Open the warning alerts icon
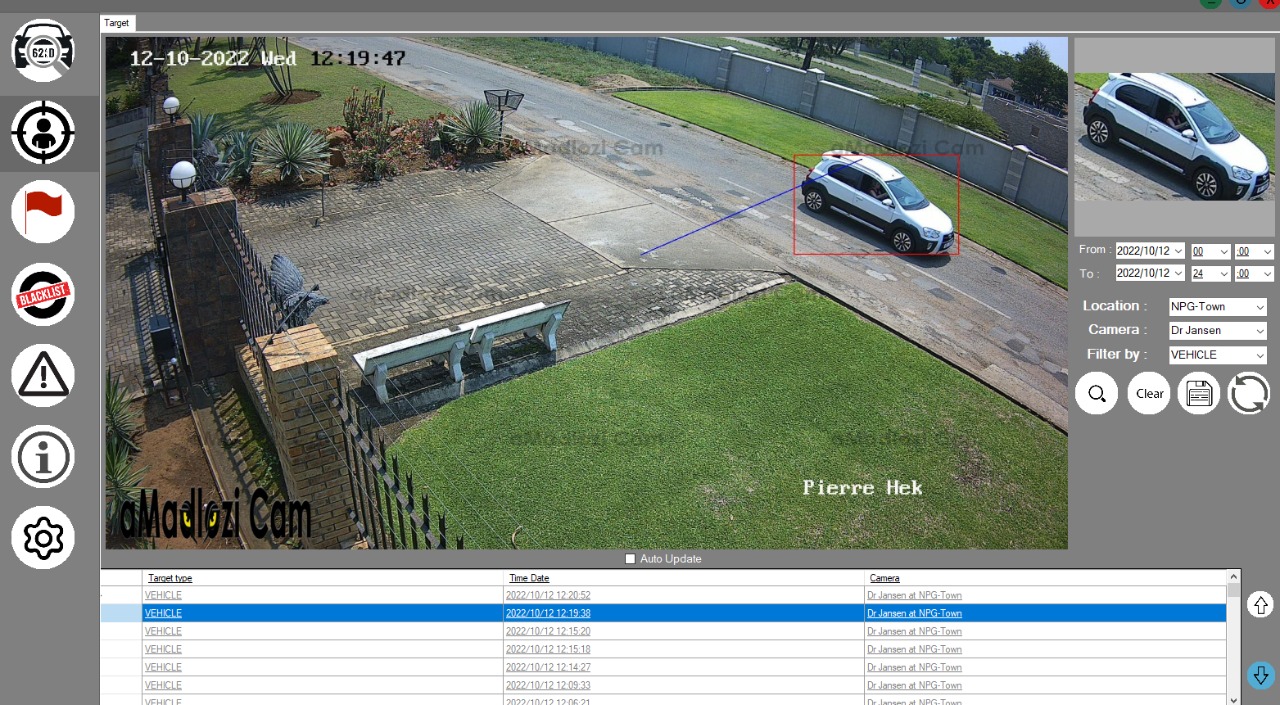 [43, 375]
